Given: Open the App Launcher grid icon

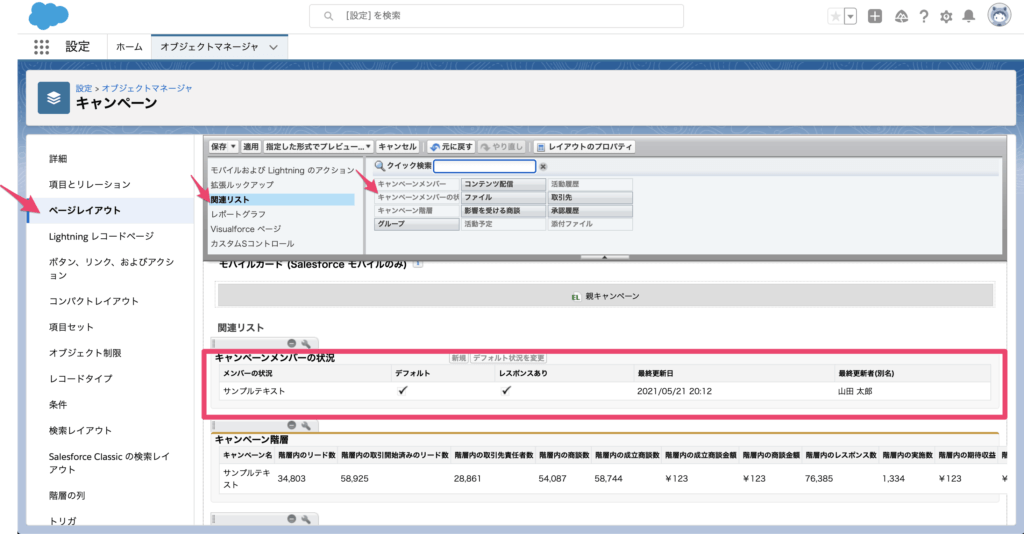Looking at the screenshot, I should click(x=41, y=47).
